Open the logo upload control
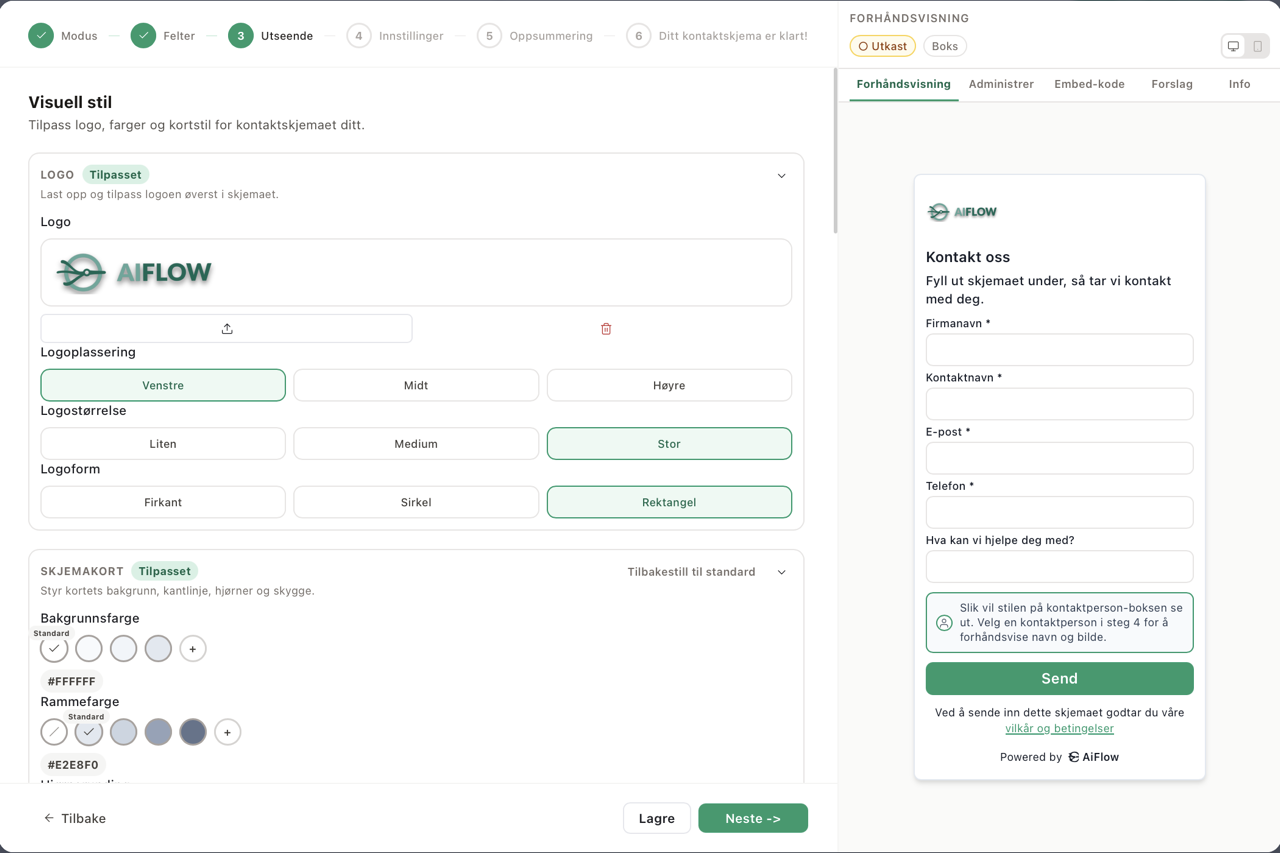This screenshot has width=1280, height=853. pyautogui.click(x=226, y=328)
